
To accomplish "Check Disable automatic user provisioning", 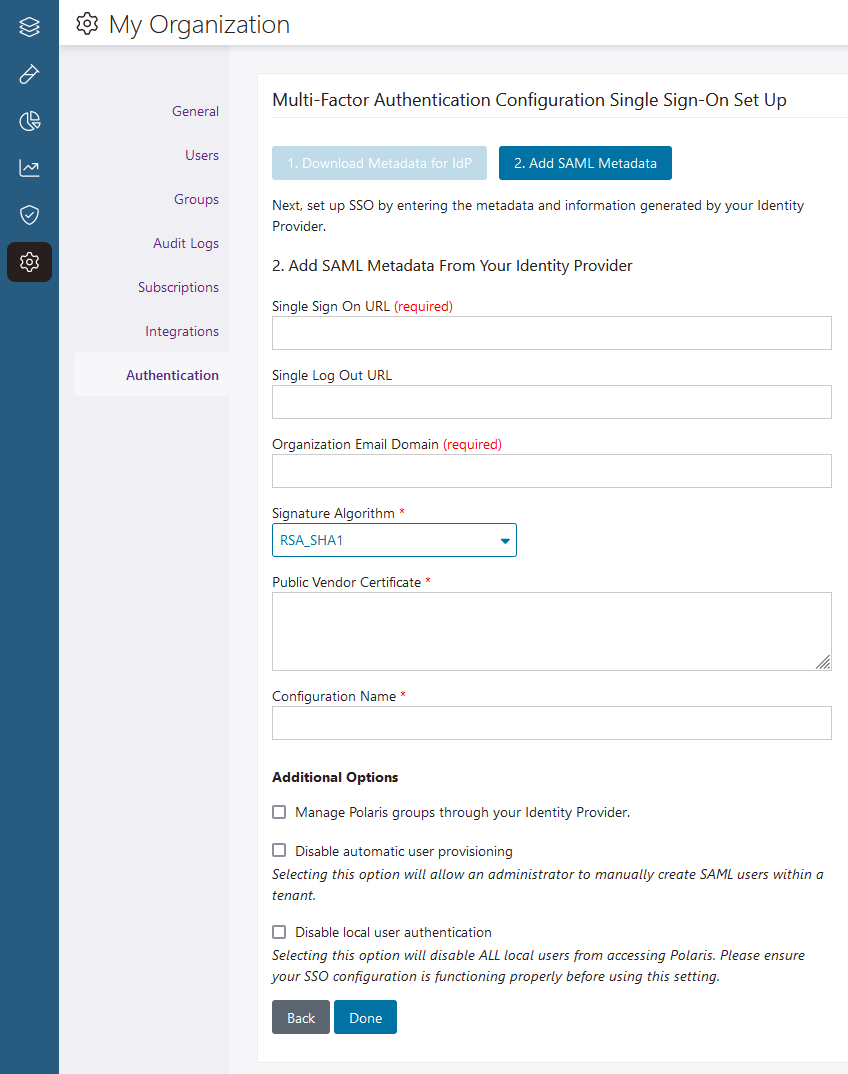I will click(x=279, y=850).
